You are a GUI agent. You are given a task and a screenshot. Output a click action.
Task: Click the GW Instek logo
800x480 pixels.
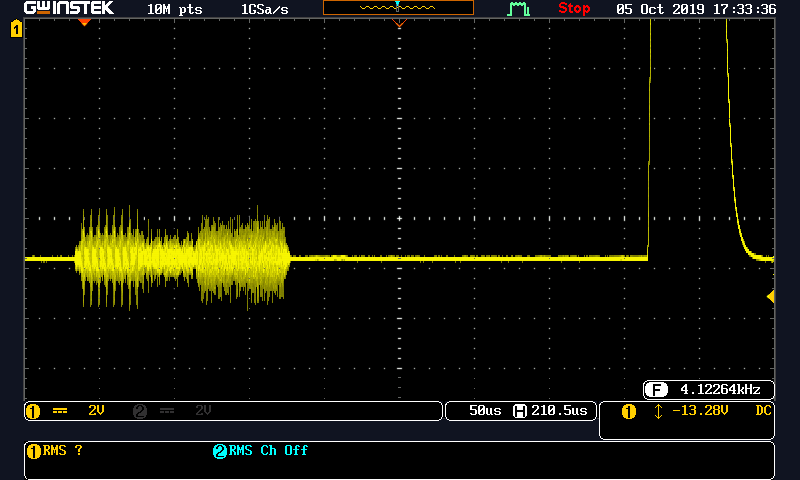click(x=69, y=8)
